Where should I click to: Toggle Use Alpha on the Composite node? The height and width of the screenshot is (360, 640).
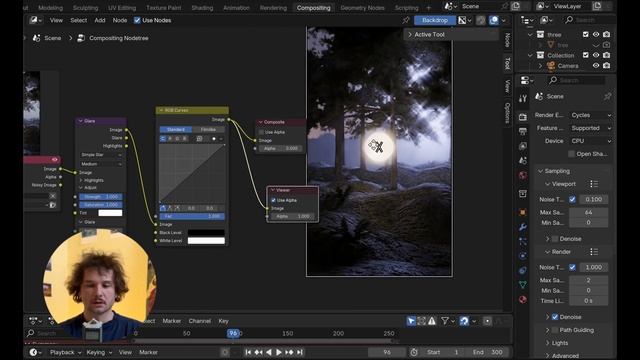point(261,132)
